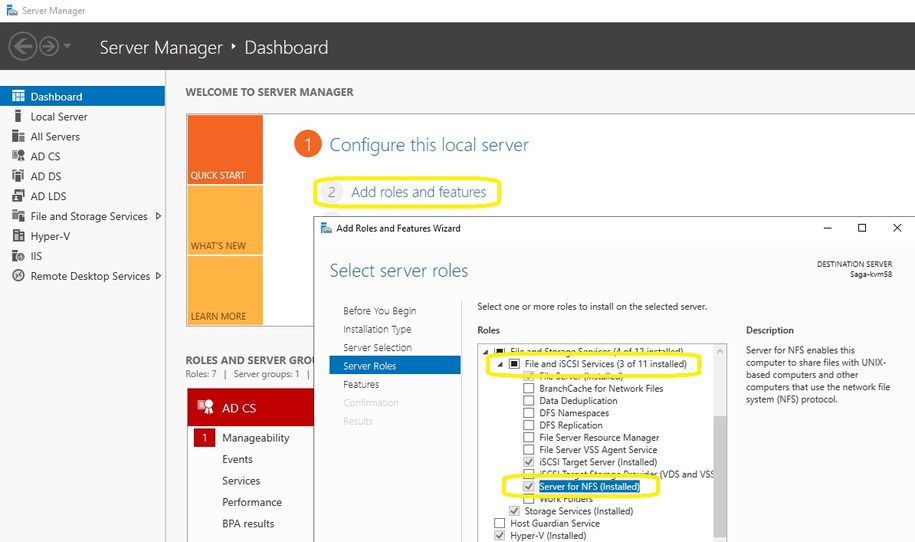
Task: Select the QUICK START tile
Action: point(225,149)
